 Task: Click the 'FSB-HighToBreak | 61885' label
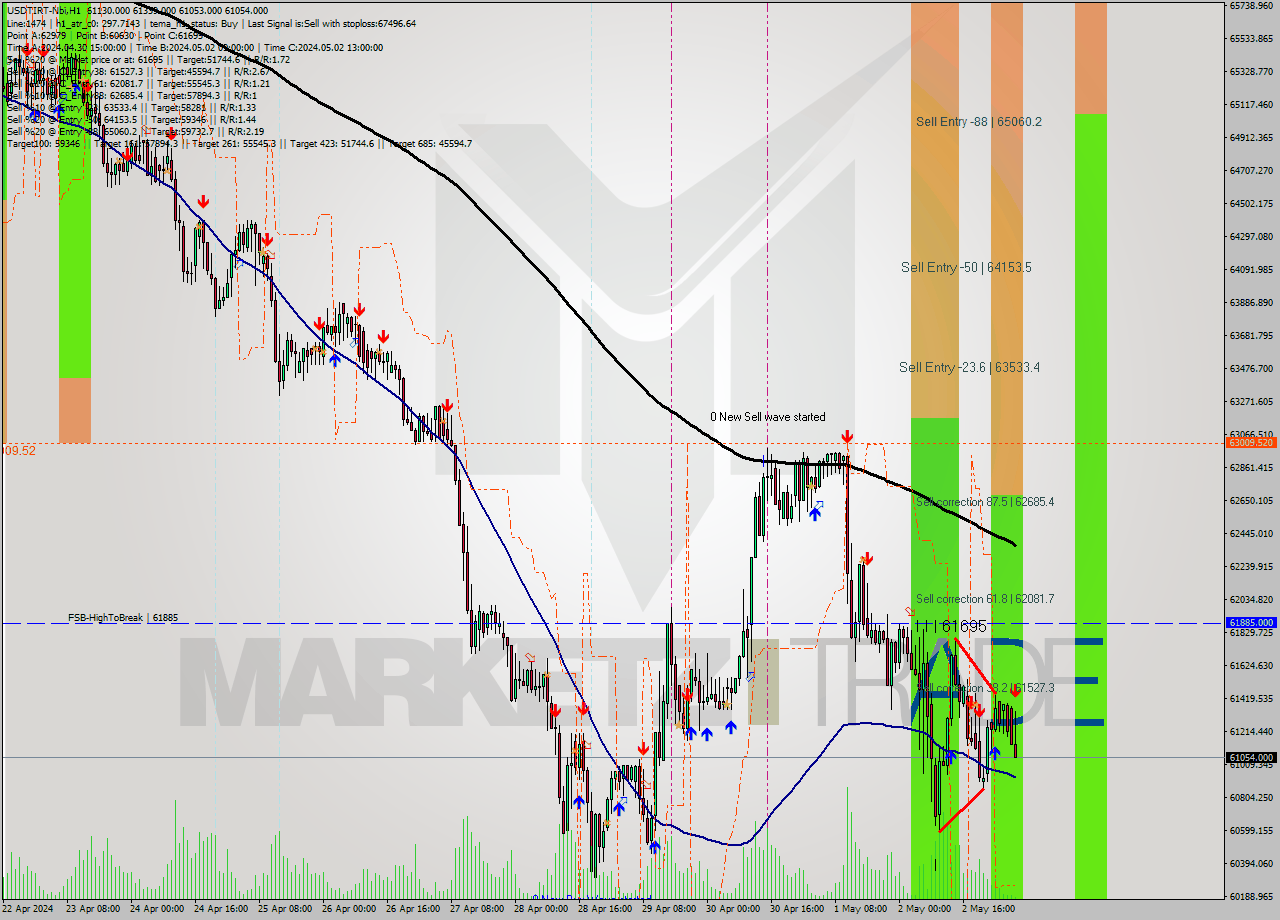point(123,618)
